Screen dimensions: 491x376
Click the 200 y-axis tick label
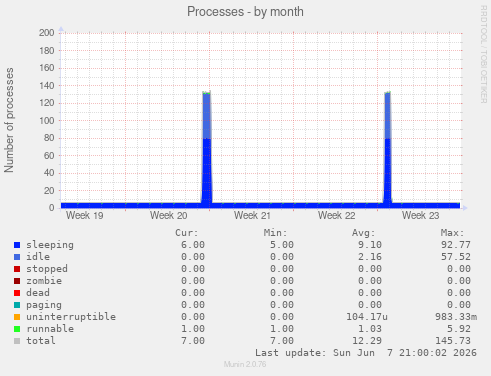coord(47,33)
